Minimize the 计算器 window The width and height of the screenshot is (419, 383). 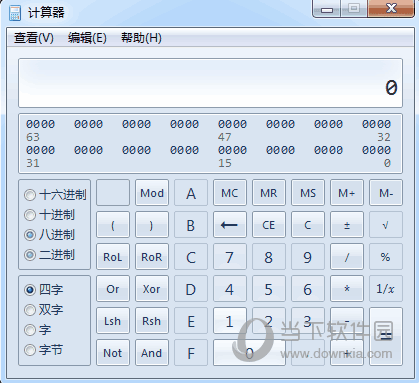[327, 9]
